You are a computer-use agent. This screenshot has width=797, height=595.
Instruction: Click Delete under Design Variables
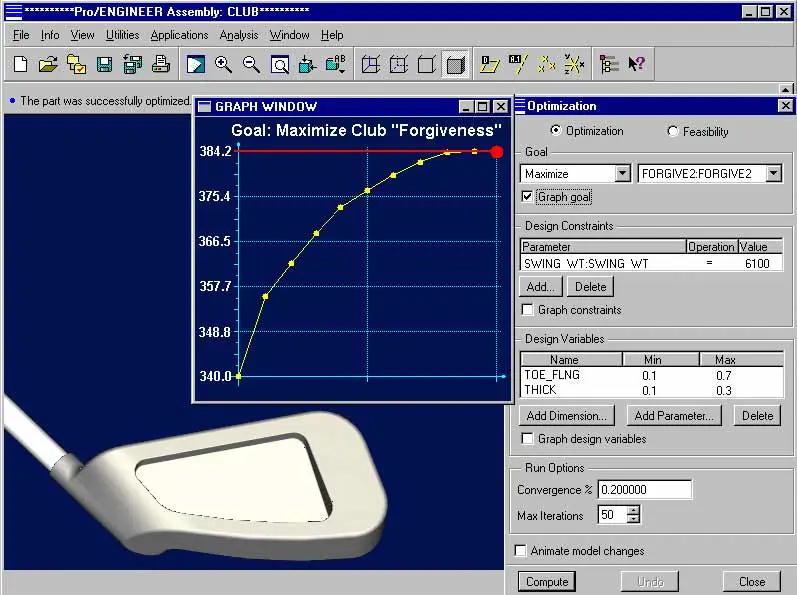tap(757, 416)
